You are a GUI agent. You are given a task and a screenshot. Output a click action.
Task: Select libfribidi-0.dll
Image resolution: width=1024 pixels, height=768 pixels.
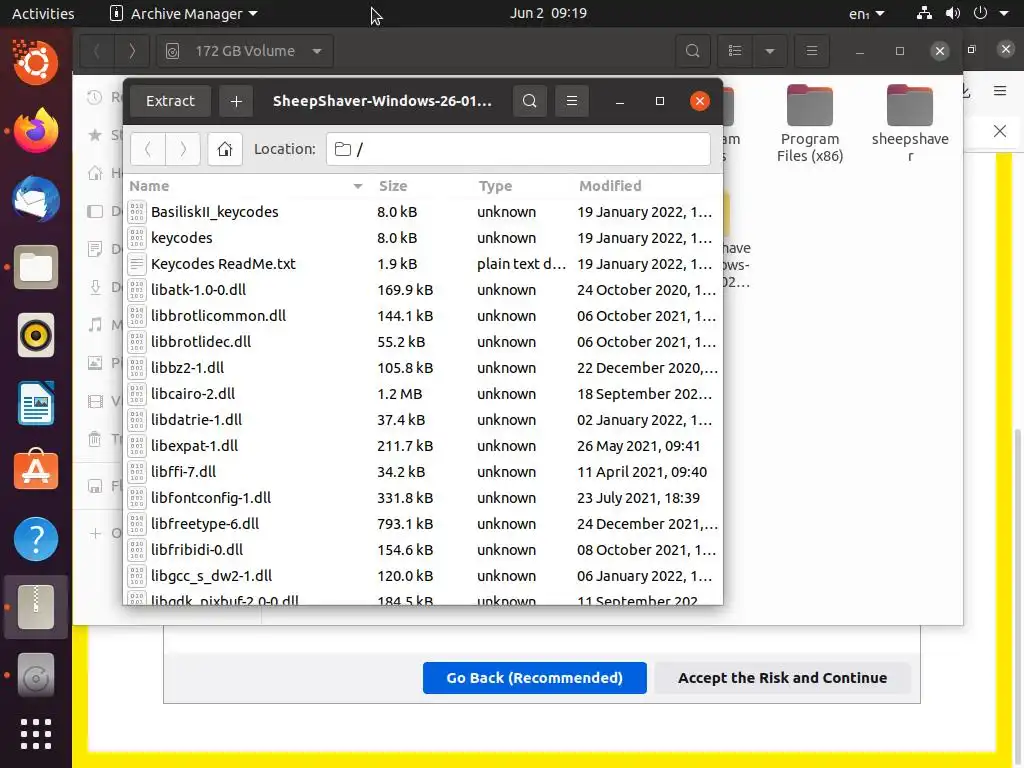(x=423, y=550)
